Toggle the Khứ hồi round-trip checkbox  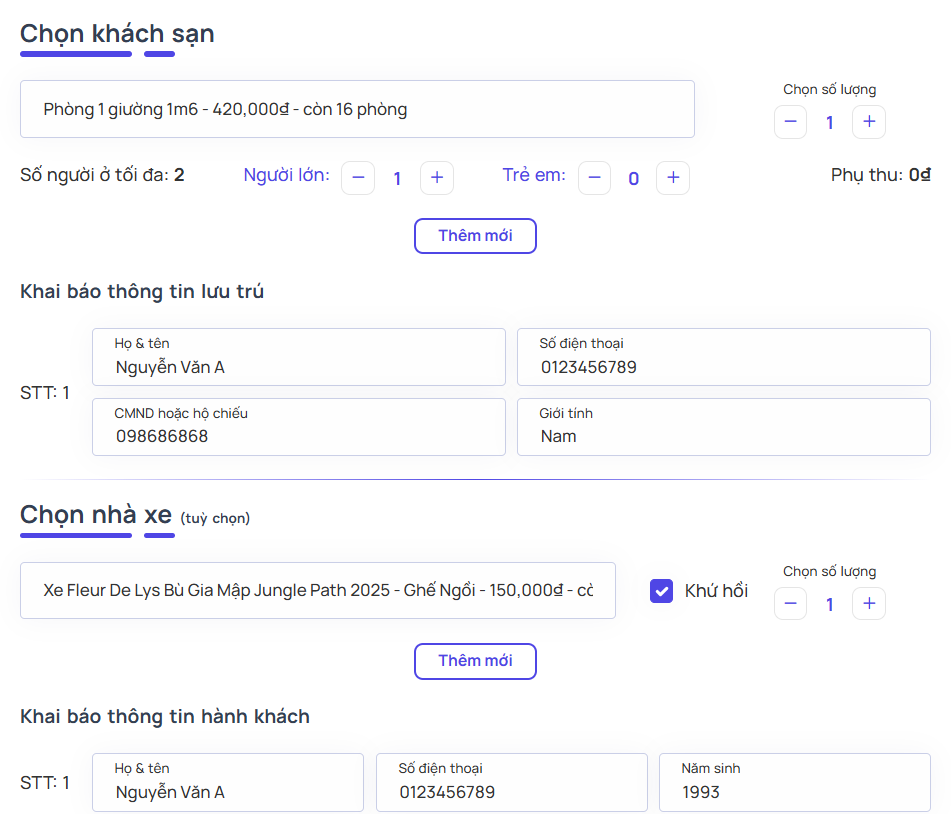(x=661, y=591)
